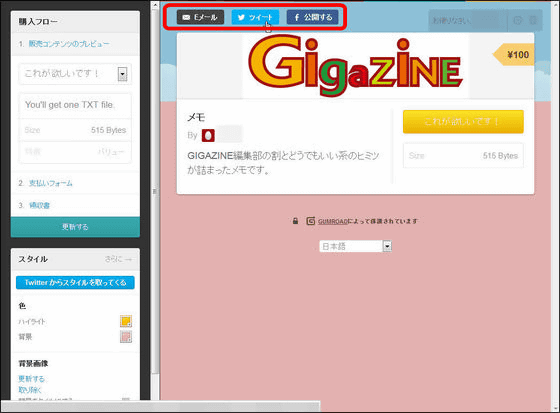
Task: Click 'You'll get one TXT file' text
Action: point(70,105)
